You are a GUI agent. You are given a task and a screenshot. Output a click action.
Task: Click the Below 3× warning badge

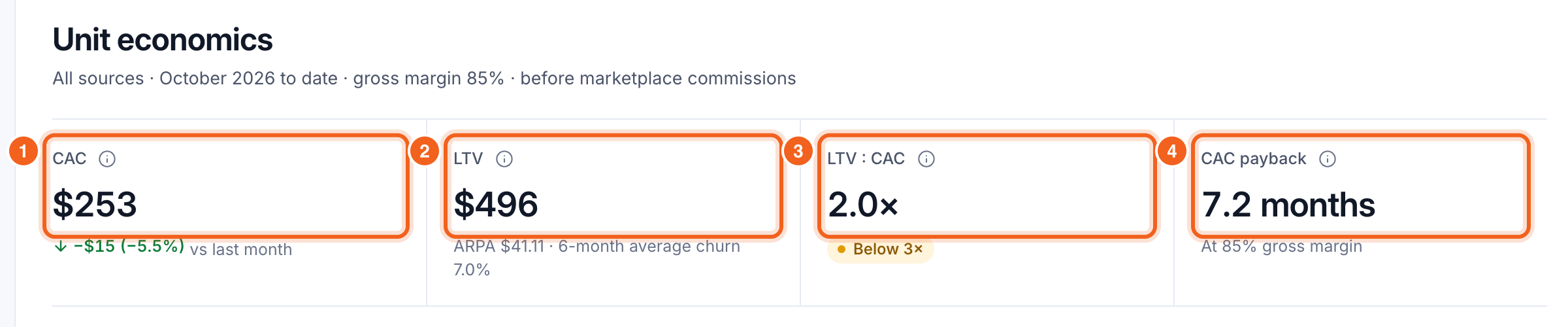(x=880, y=249)
